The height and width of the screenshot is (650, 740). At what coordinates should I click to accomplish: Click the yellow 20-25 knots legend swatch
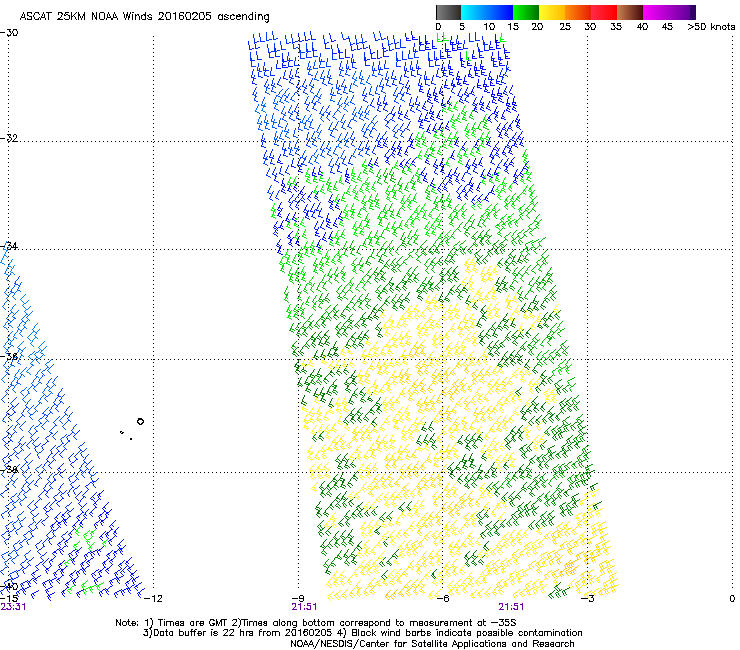[552, 12]
